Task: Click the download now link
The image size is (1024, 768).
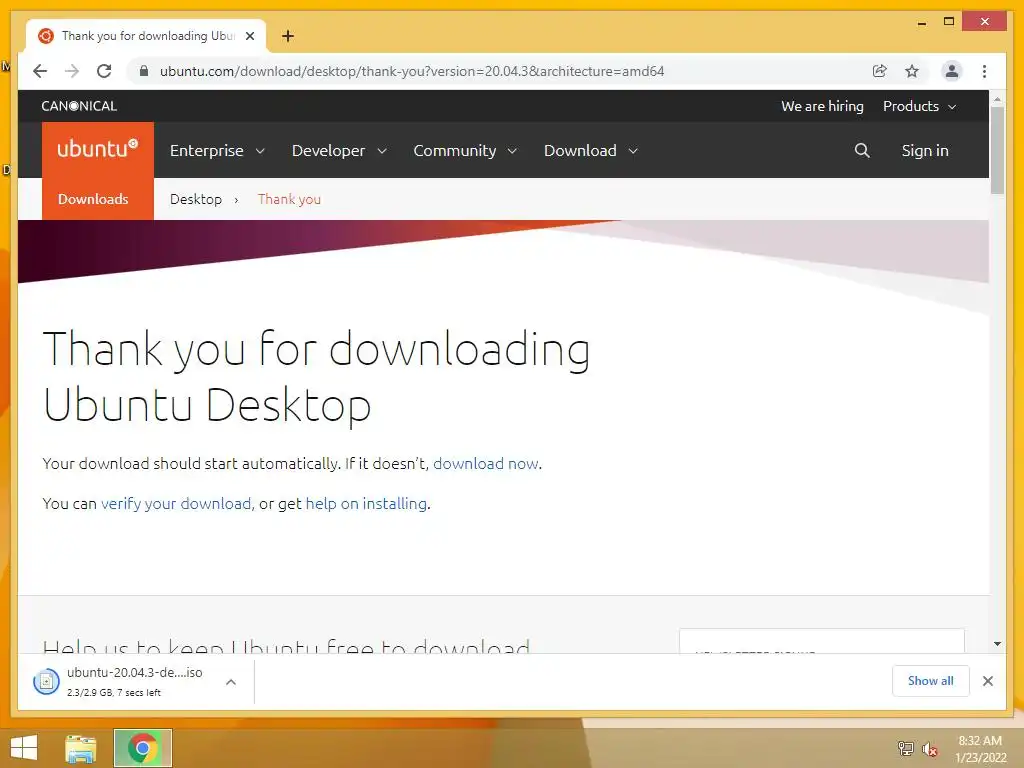Action: click(486, 464)
